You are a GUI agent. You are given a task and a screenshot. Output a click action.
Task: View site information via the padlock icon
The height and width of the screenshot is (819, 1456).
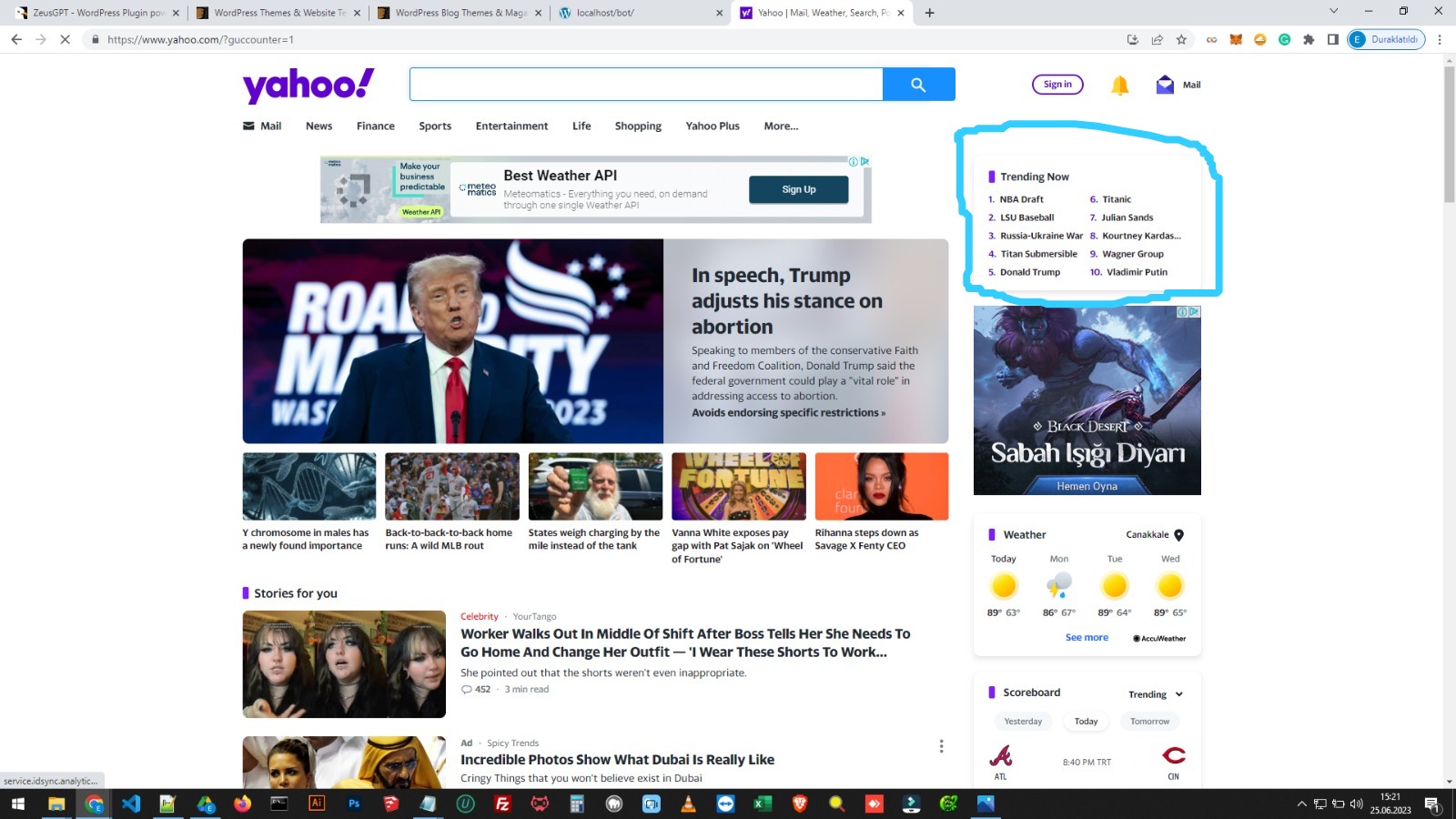point(95,39)
